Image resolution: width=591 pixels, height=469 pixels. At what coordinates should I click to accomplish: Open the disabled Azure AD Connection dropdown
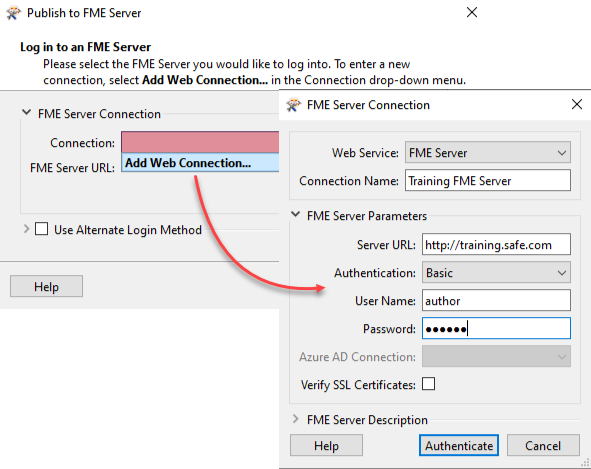click(x=496, y=356)
